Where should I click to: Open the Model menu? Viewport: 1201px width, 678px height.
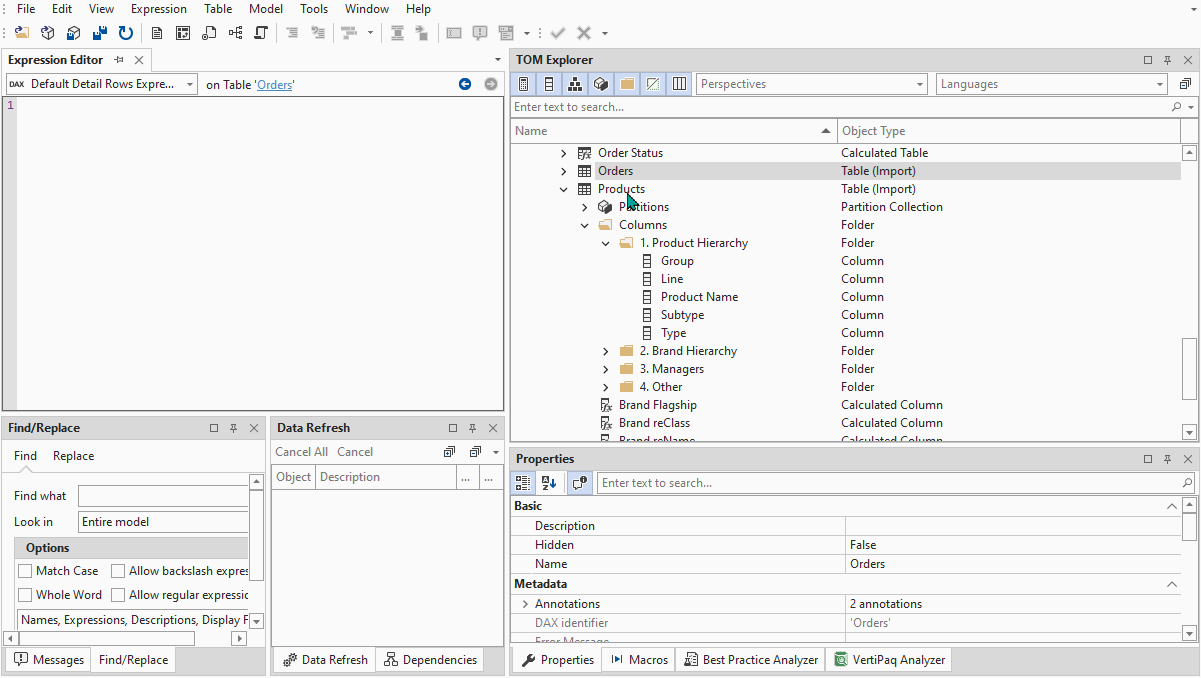pos(265,8)
